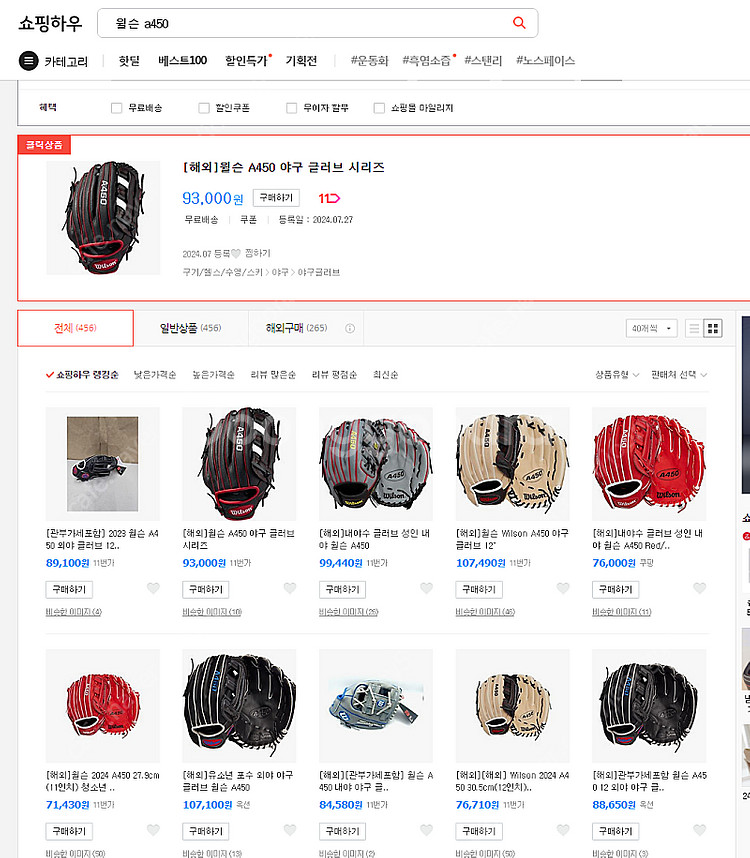Open the 40개씩 items-per-page dropdown

coord(652,328)
